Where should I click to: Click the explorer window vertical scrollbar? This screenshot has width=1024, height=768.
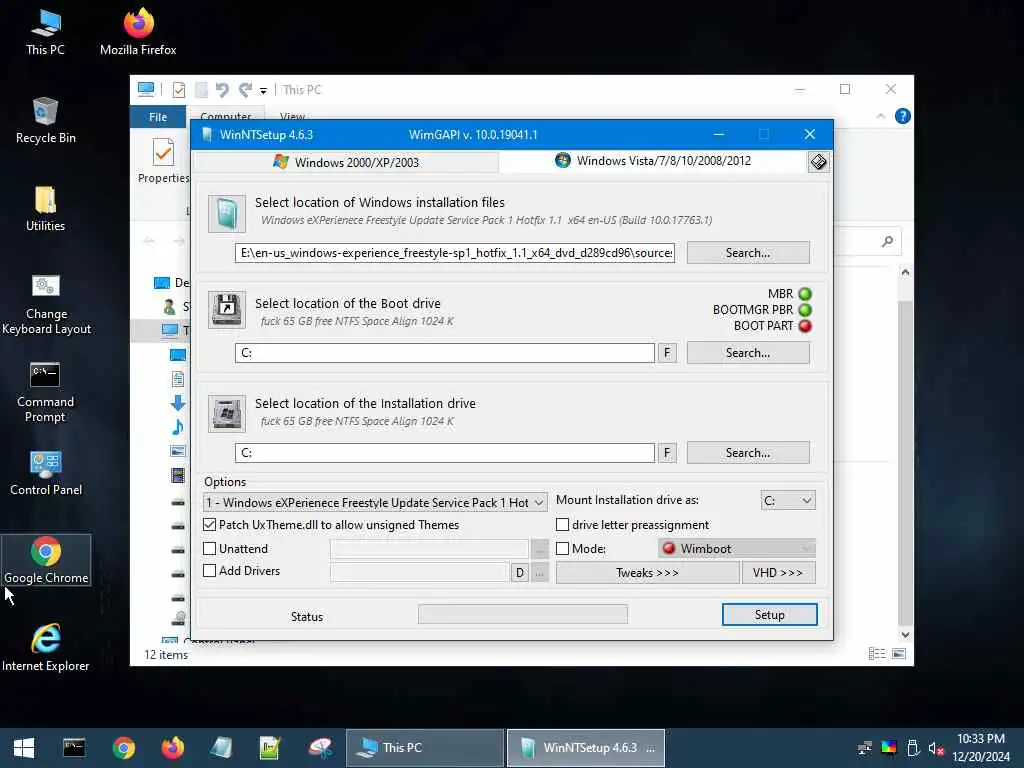(905, 453)
